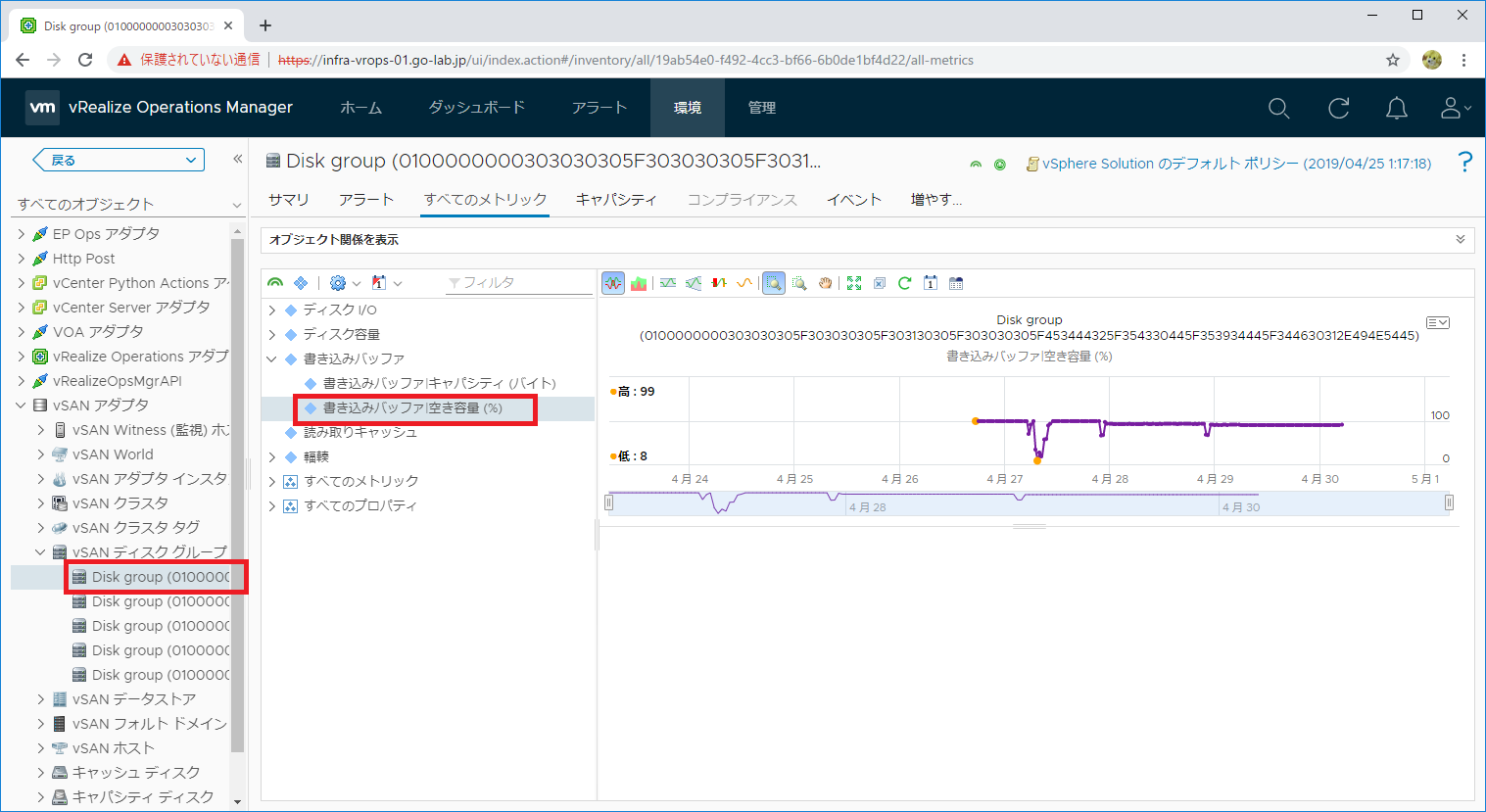Select the zoom-by-selection dotted magnifier icon
The height and width of the screenshot is (812, 1486).
click(x=799, y=283)
